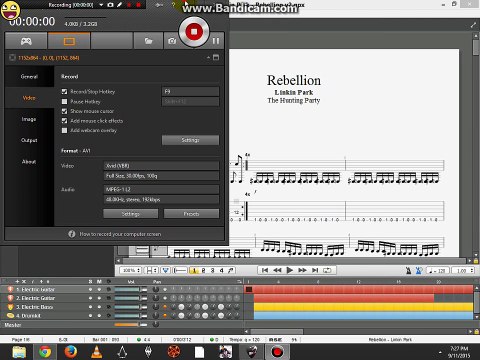Click the camera icon in the recording bar
This screenshot has height=360, width=480.
pos(111,5)
